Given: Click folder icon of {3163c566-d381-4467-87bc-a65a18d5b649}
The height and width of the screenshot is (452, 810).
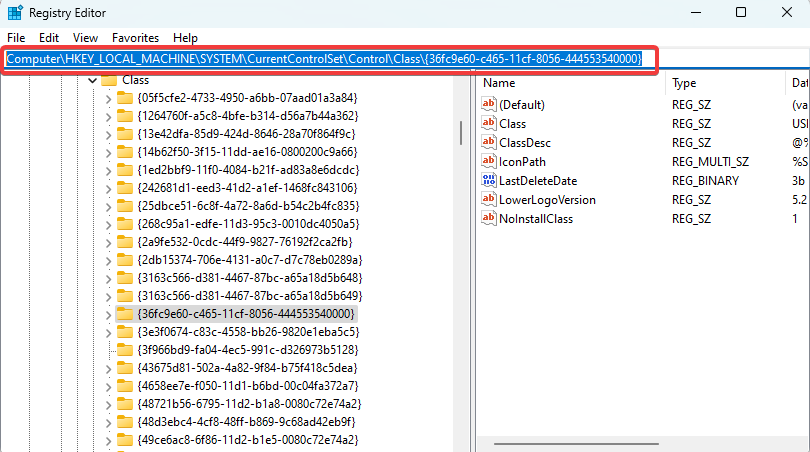Looking at the screenshot, I should coord(124,296).
